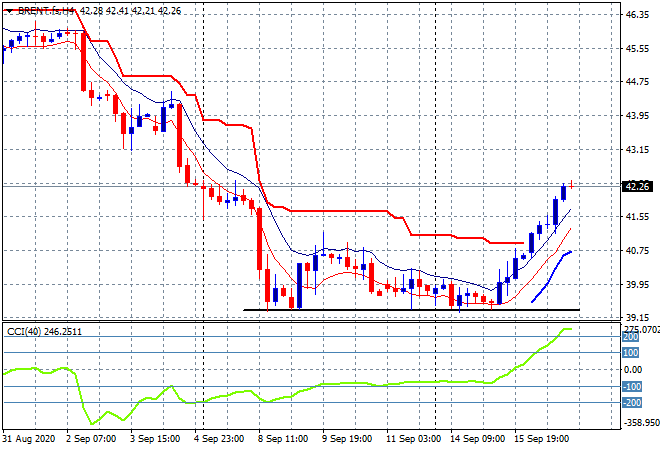Click the 40.75 price scale value
The height and width of the screenshot is (450, 660).
pos(637,250)
